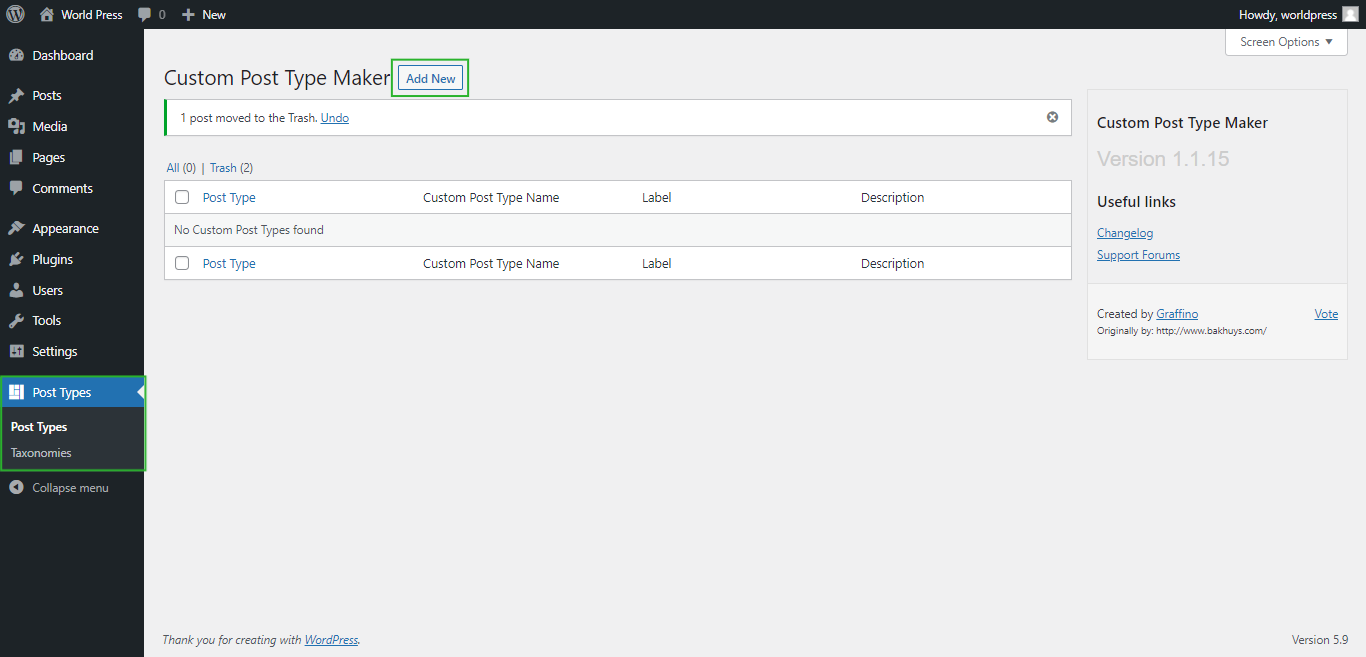Viewport: 1366px width, 657px height.
Task: Check the select-all checkbox in table header
Action: (181, 197)
